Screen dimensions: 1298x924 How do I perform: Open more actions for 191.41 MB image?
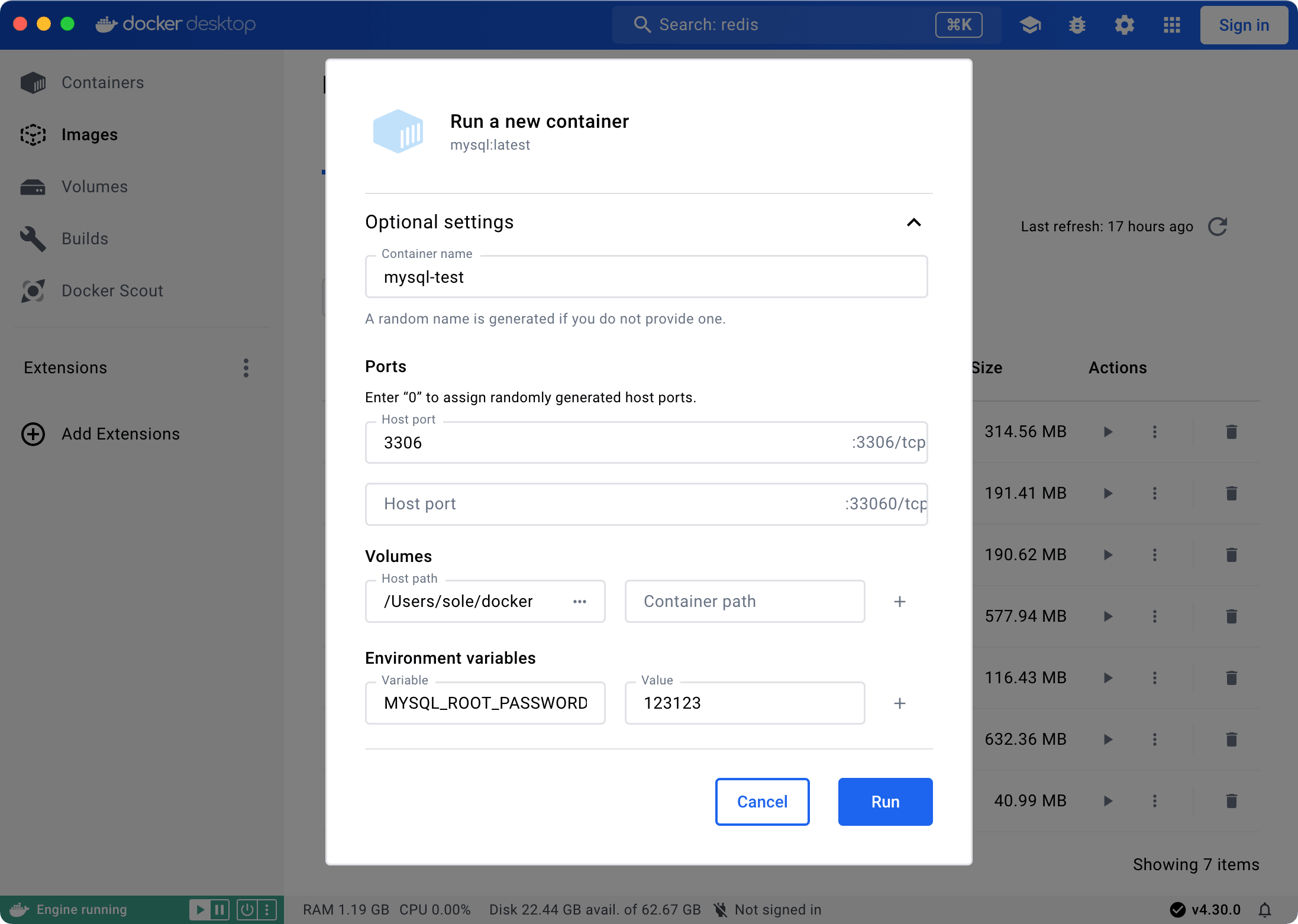pos(1155,493)
